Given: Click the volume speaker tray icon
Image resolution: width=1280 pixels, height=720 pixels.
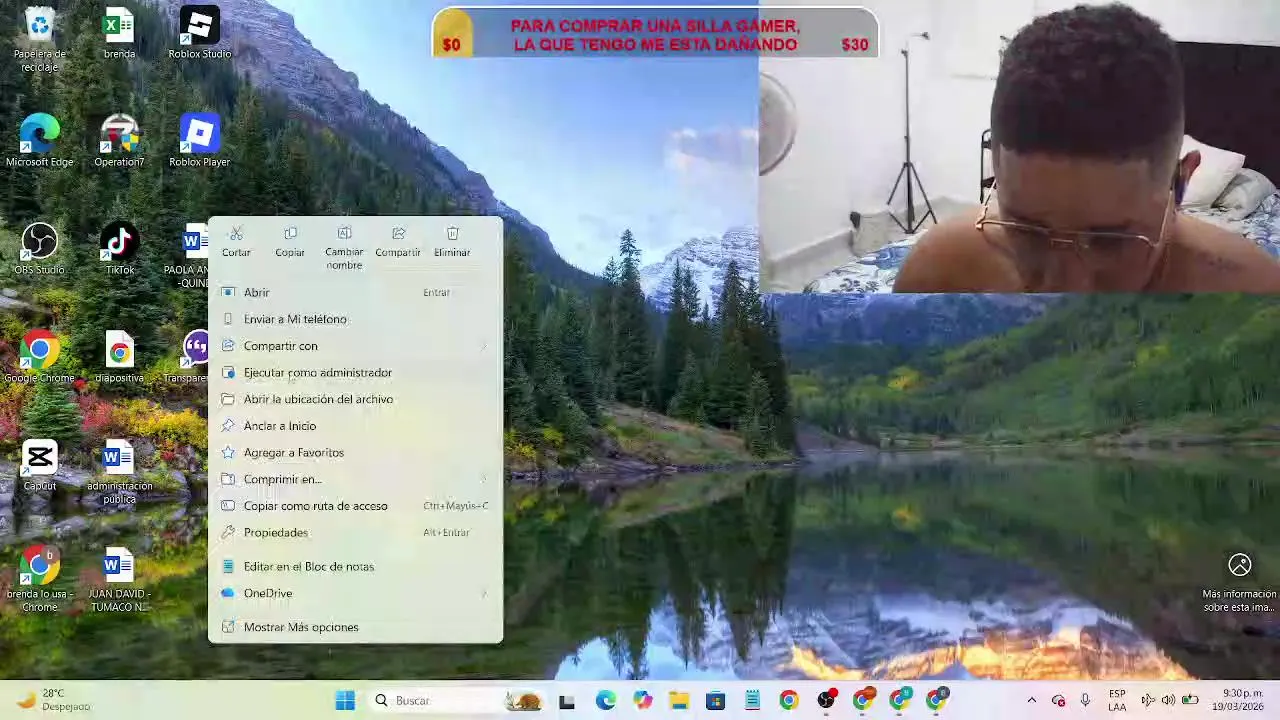Looking at the screenshot, I should point(1168,701).
